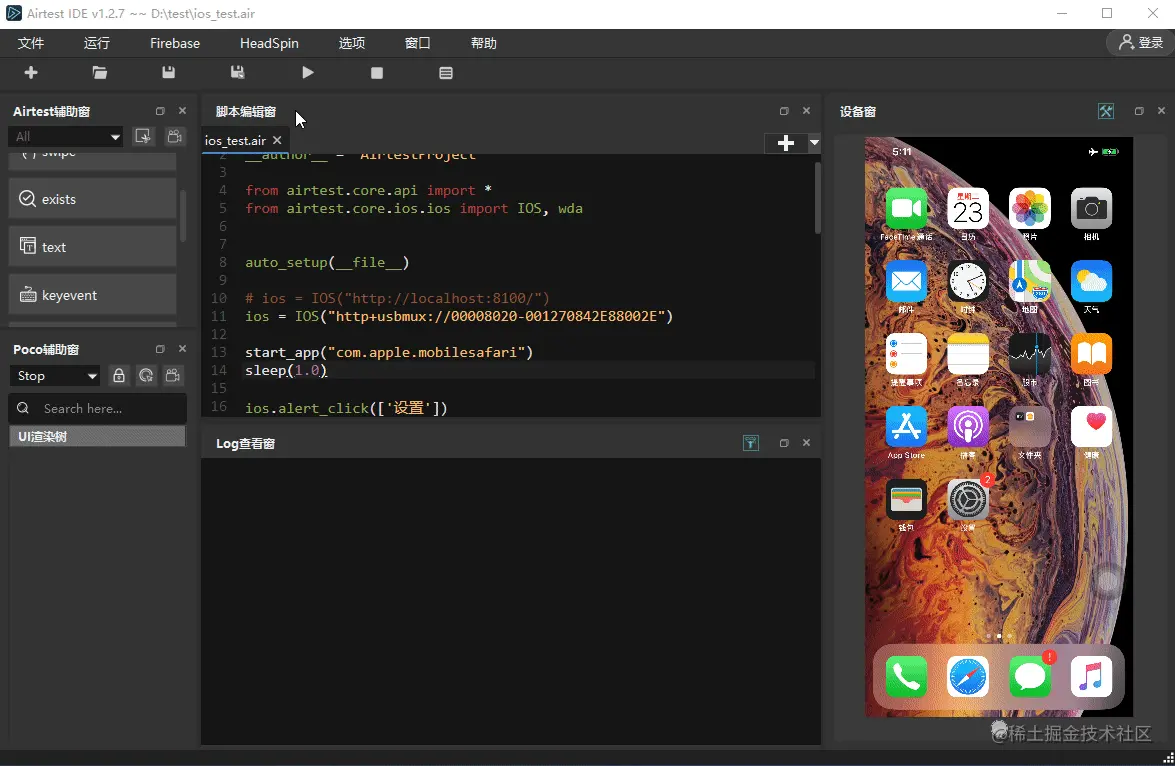Run the script with the play button

307,73
